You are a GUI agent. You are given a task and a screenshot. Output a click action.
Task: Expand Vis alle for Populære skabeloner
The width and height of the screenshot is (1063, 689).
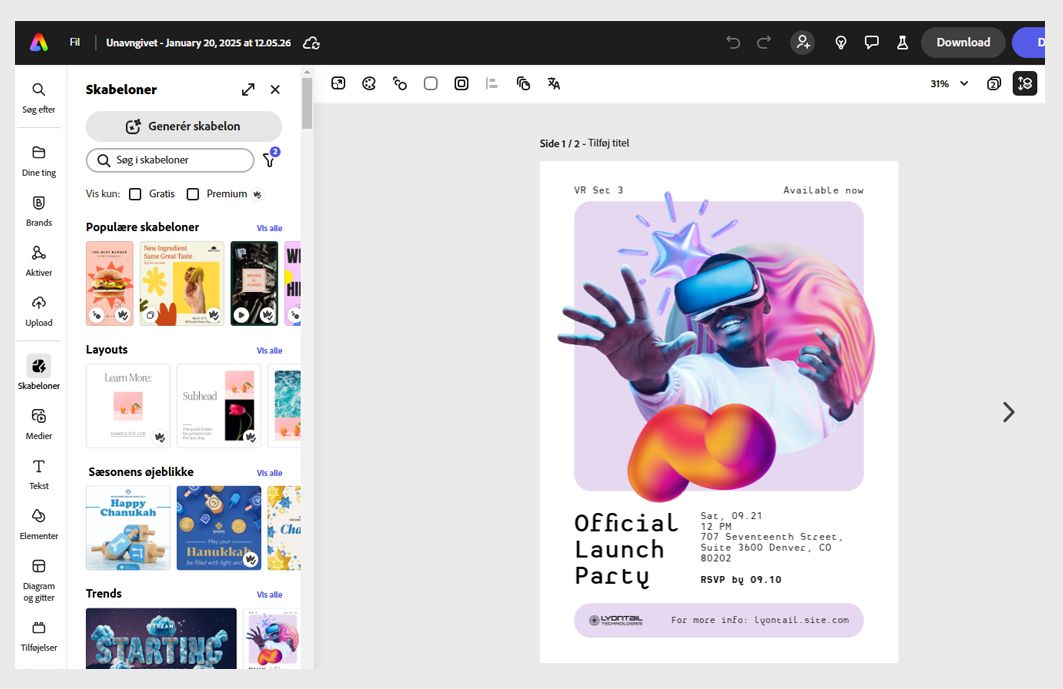[x=269, y=228]
